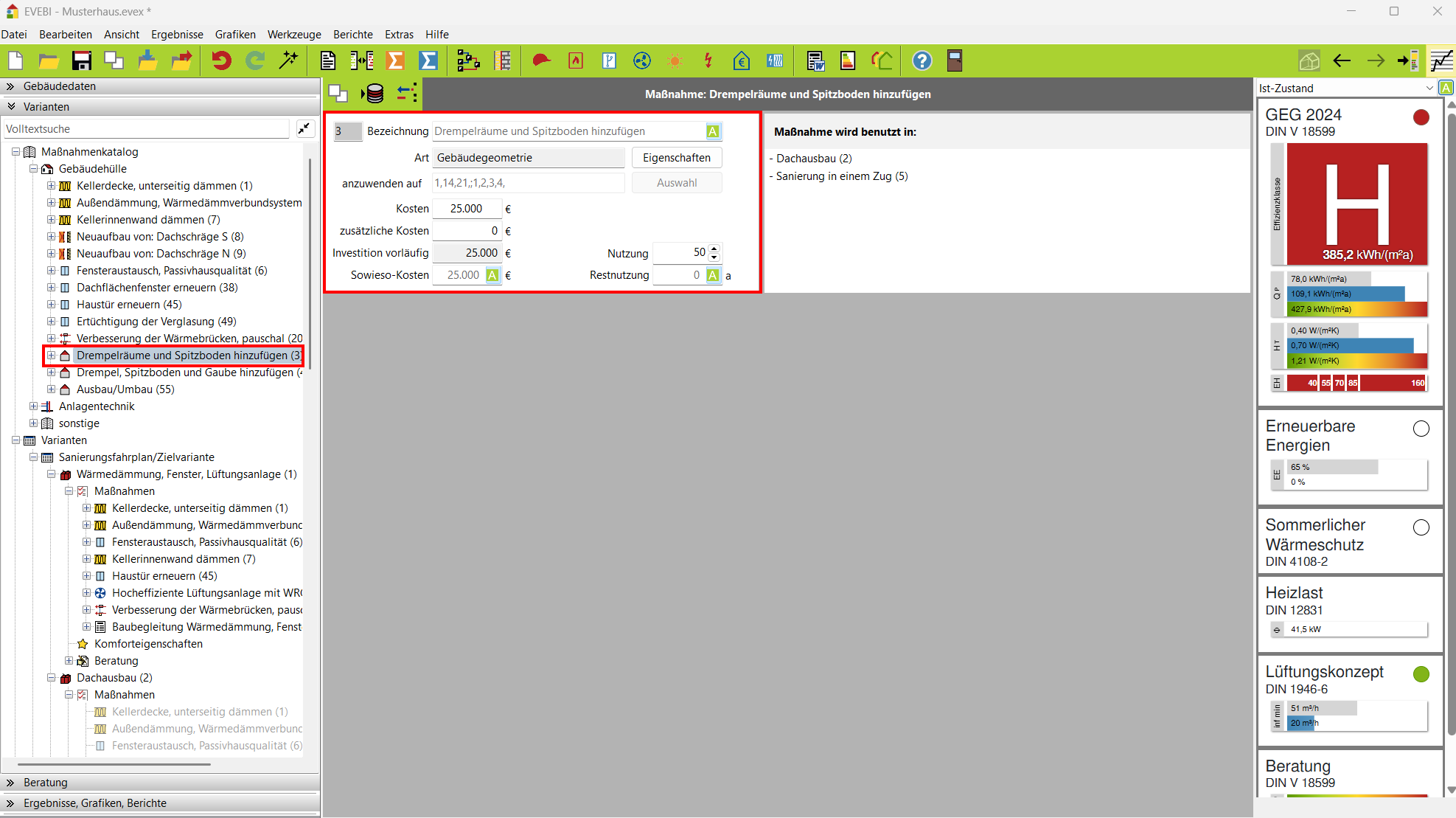Click the brown door exit icon
Viewport: 1456px width, 818px height.
(x=954, y=60)
